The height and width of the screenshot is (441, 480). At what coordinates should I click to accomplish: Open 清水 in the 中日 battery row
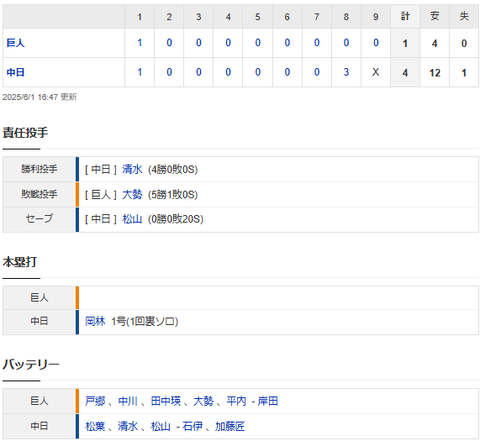point(128,426)
